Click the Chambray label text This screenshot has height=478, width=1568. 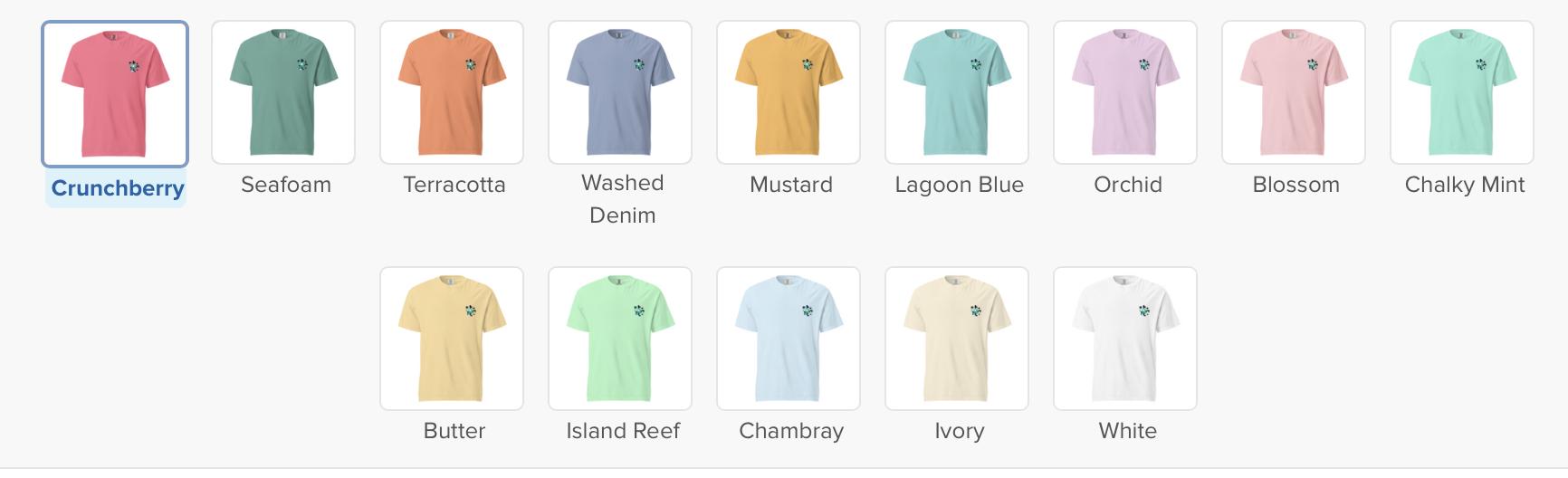click(x=791, y=431)
